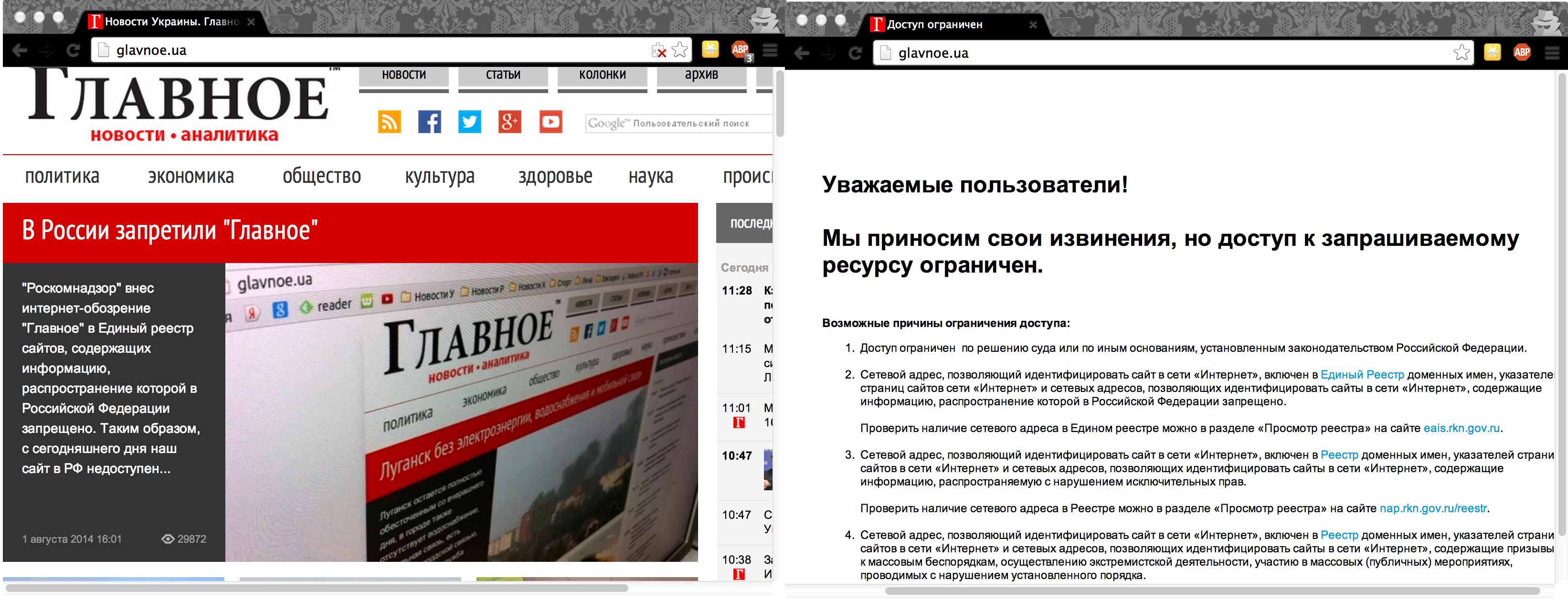Go to 'культура' section
This screenshot has height=601, width=1568.
coord(439,177)
